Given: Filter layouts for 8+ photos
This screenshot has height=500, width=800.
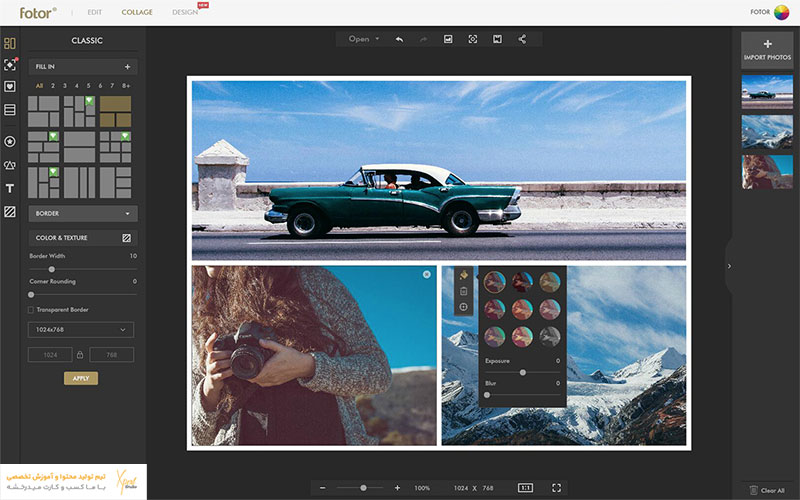Looking at the screenshot, I should click(126, 86).
